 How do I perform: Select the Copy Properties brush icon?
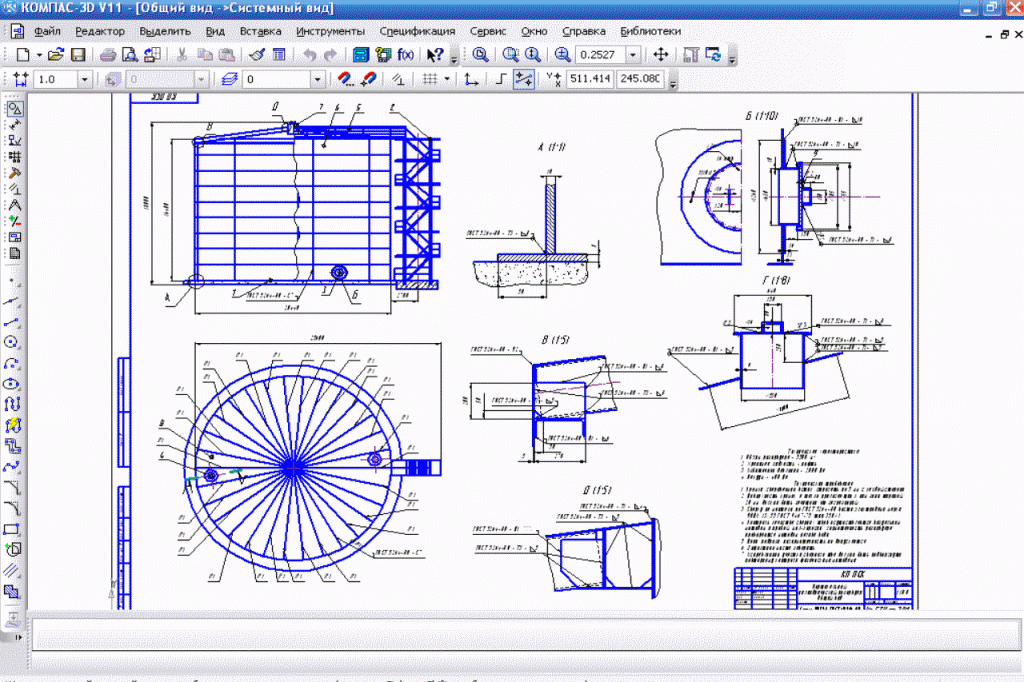pyautogui.click(x=257, y=55)
